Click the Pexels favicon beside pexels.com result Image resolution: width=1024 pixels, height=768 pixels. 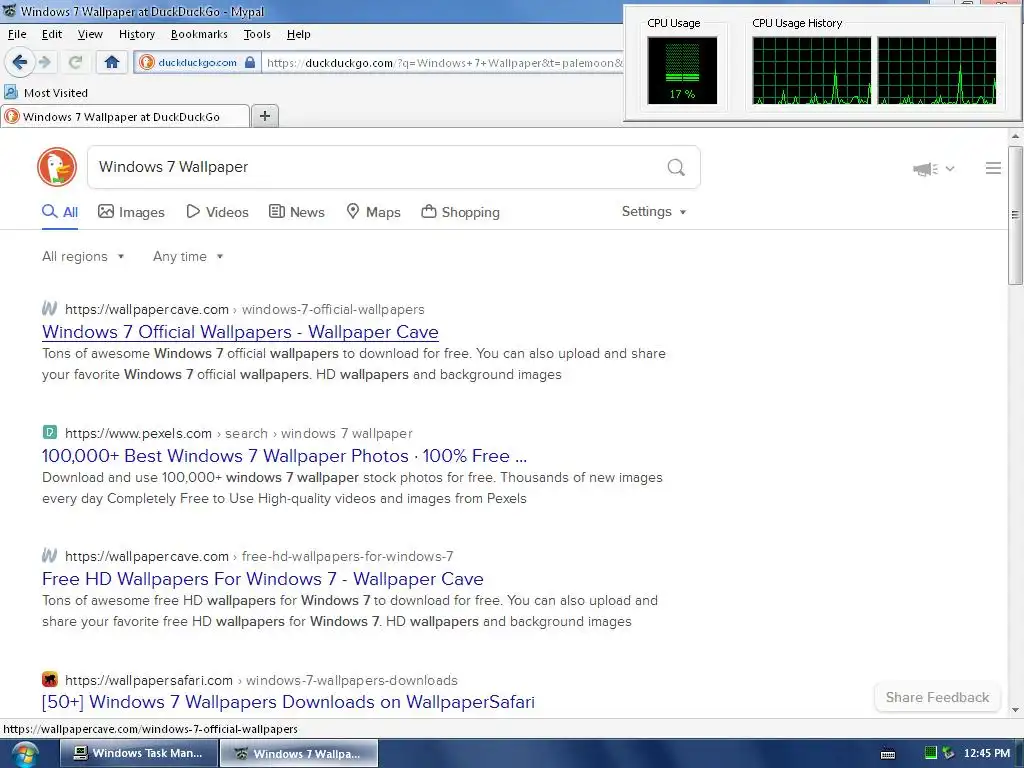[50, 432]
